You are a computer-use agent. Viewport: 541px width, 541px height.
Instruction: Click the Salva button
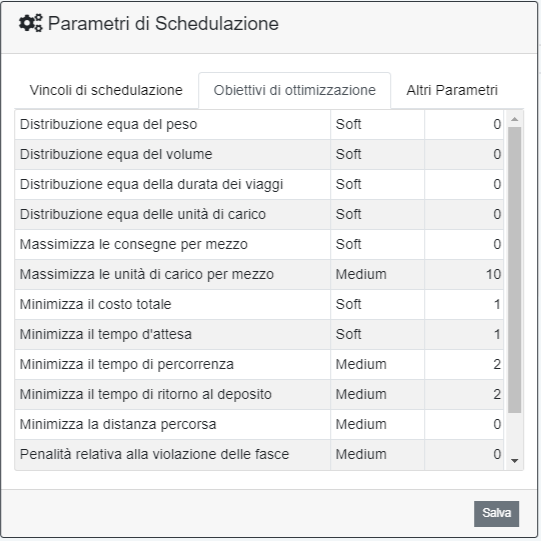496,513
